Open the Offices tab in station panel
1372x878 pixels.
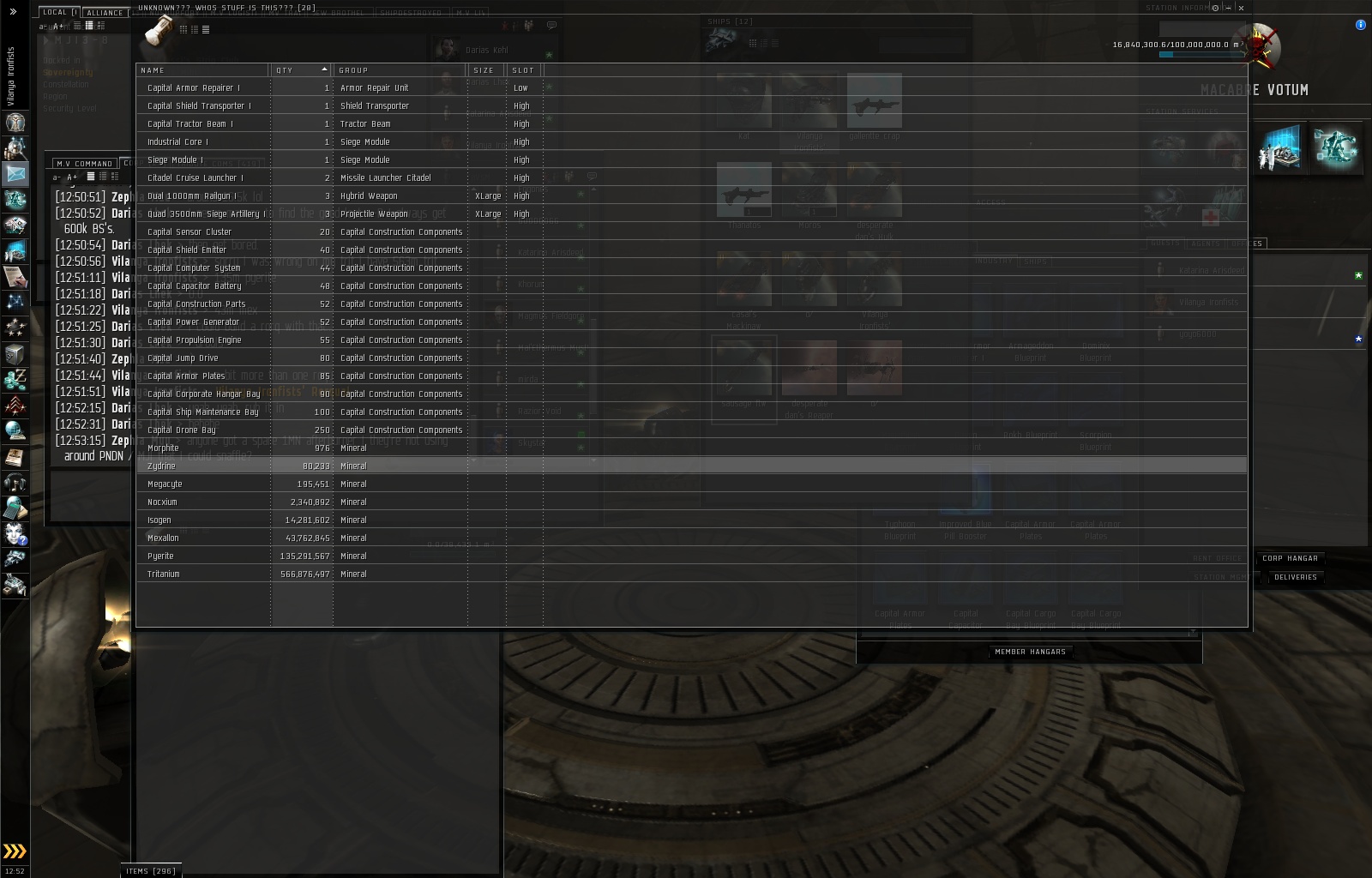1246,244
